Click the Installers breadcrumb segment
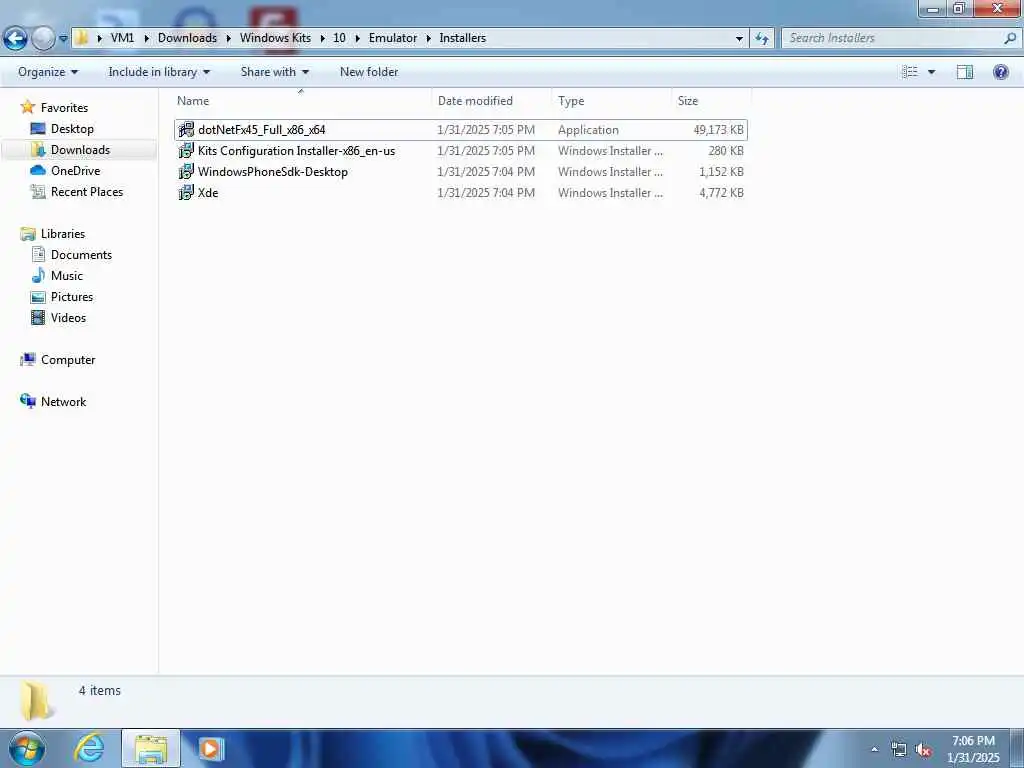This screenshot has width=1024, height=768. click(462, 38)
